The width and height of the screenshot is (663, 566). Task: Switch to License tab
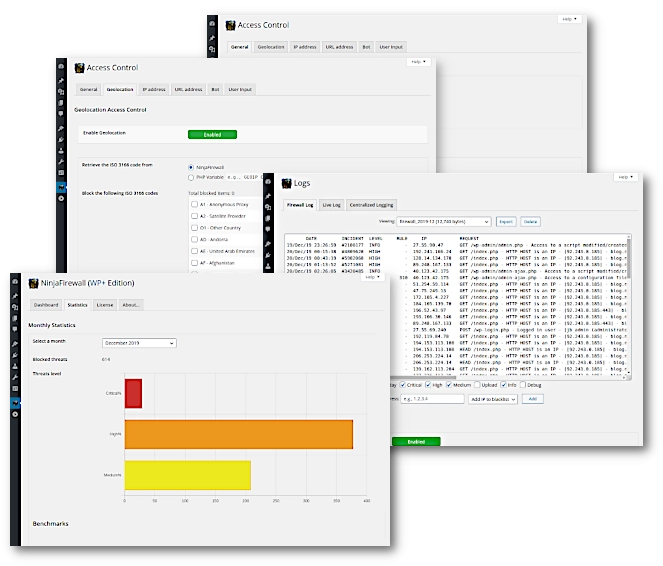click(x=105, y=305)
